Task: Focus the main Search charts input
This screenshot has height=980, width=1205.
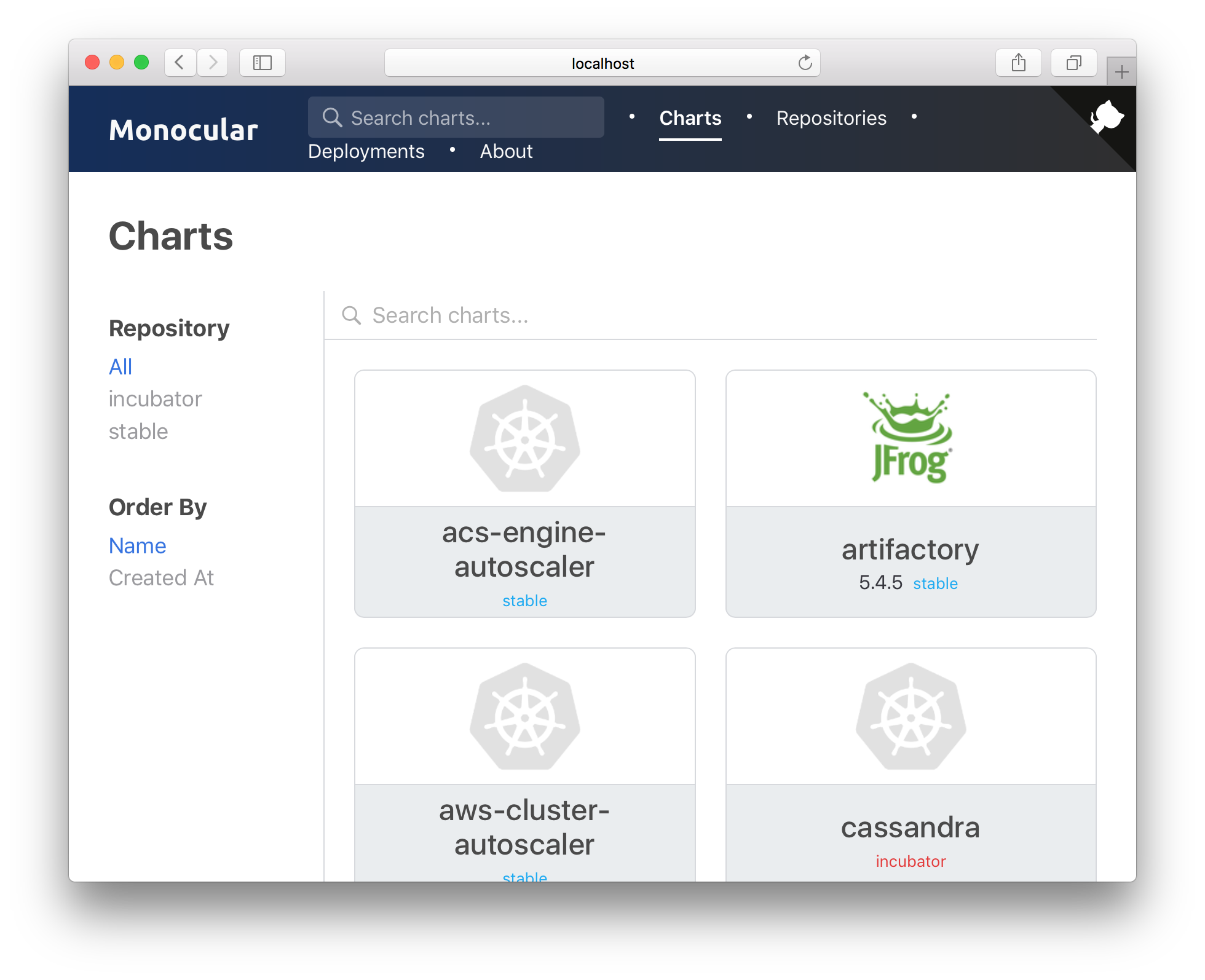Action: click(711, 315)
